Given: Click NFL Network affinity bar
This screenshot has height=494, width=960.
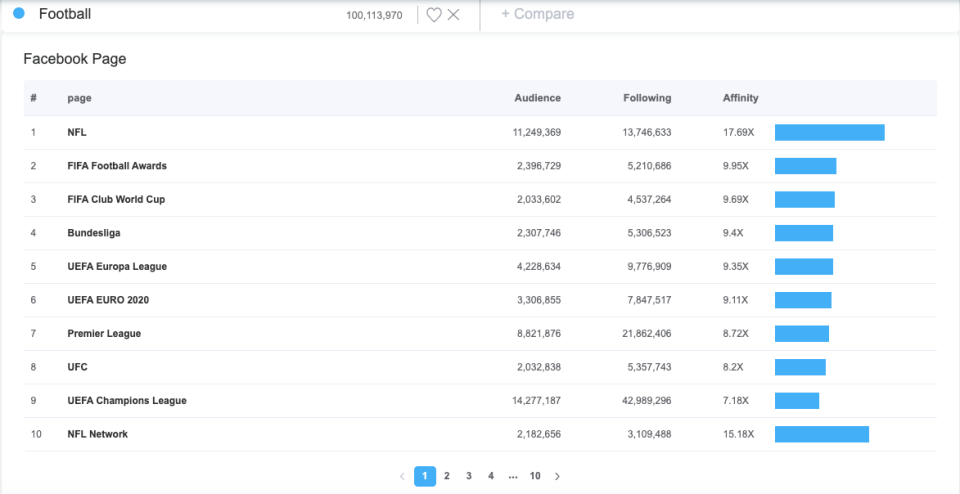Looking at the screenshot, I should pyautogui.click(x=822, y=434).
